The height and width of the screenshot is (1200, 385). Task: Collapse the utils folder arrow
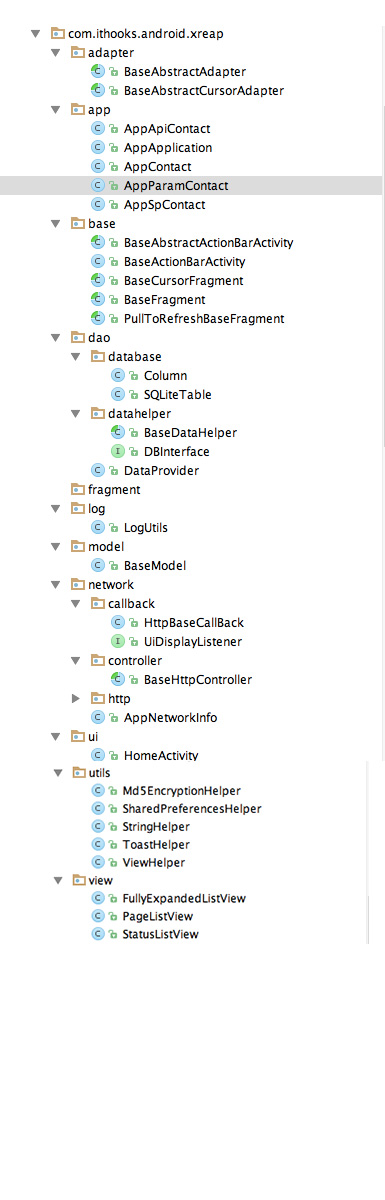pos(57,773)
